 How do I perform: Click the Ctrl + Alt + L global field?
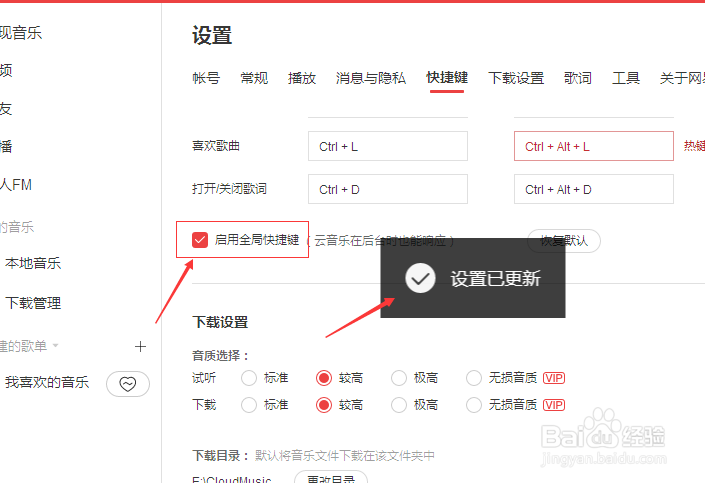[593, 146]
